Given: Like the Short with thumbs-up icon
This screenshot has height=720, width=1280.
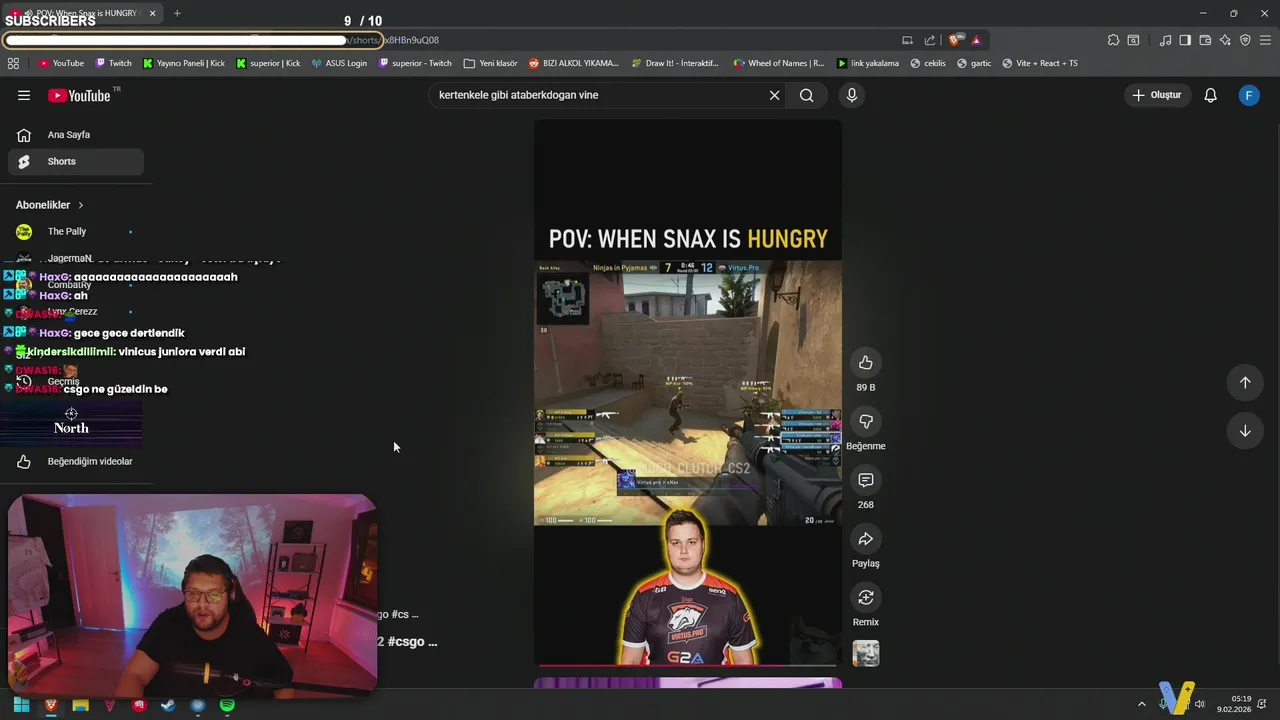Looking at the screenshot, I should coord(866,362).
